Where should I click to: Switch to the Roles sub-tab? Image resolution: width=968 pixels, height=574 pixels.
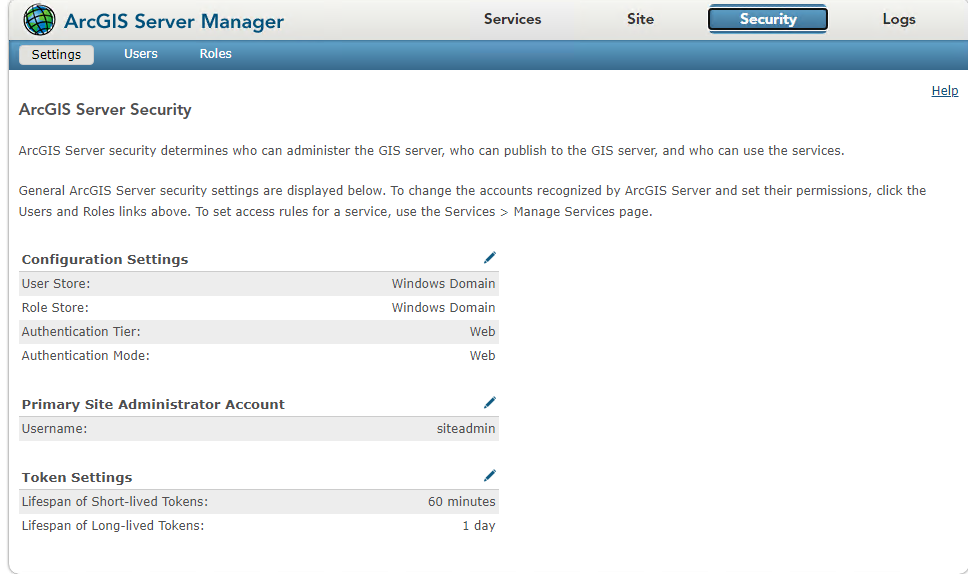[215, 54]
